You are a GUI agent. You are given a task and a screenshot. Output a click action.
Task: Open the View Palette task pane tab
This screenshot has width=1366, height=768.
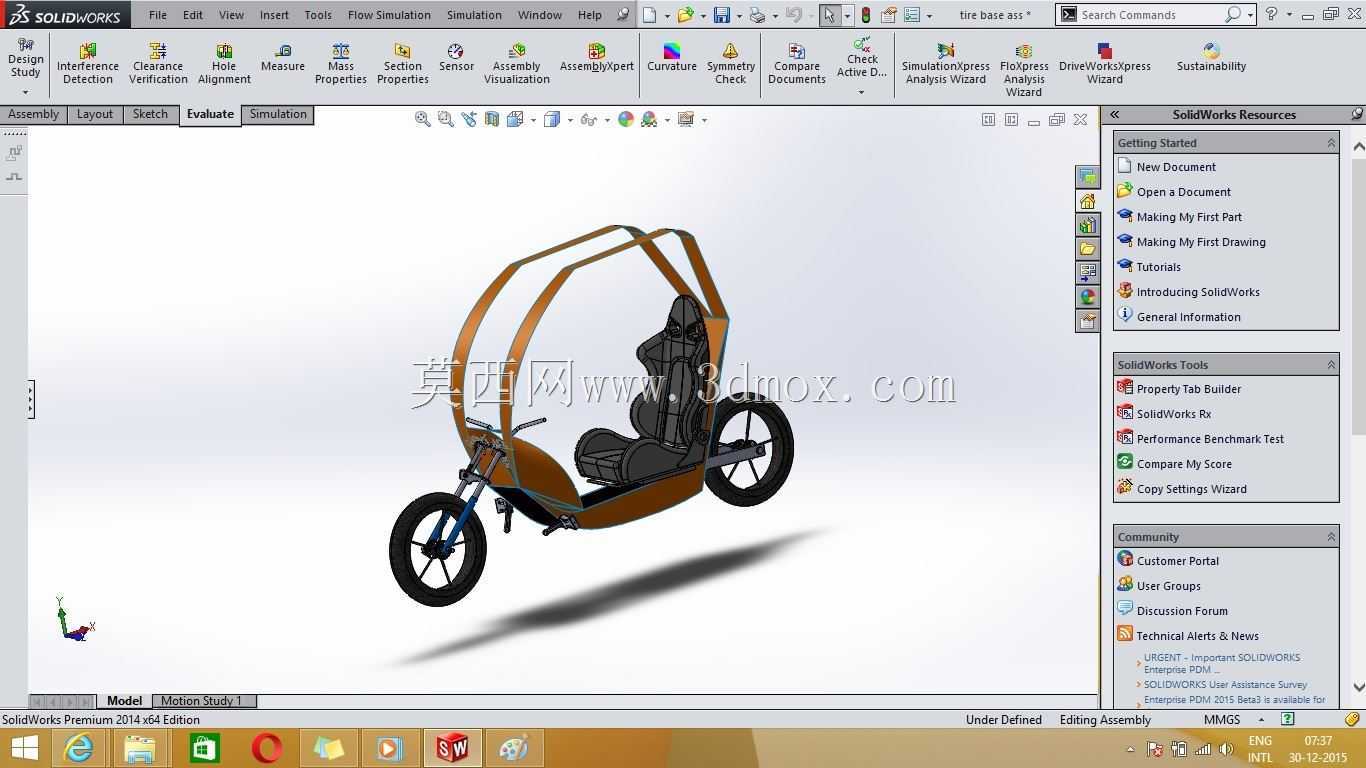point(1087,273)
